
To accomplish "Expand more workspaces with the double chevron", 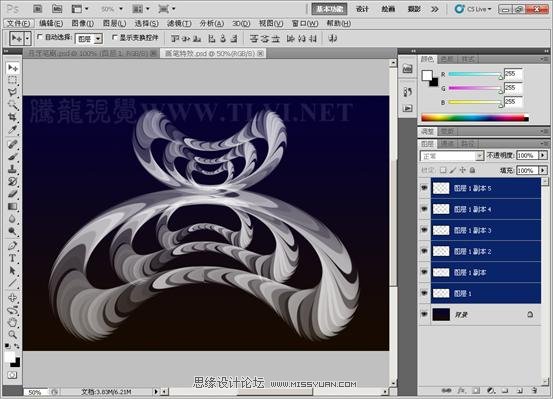I will point(435,9).
